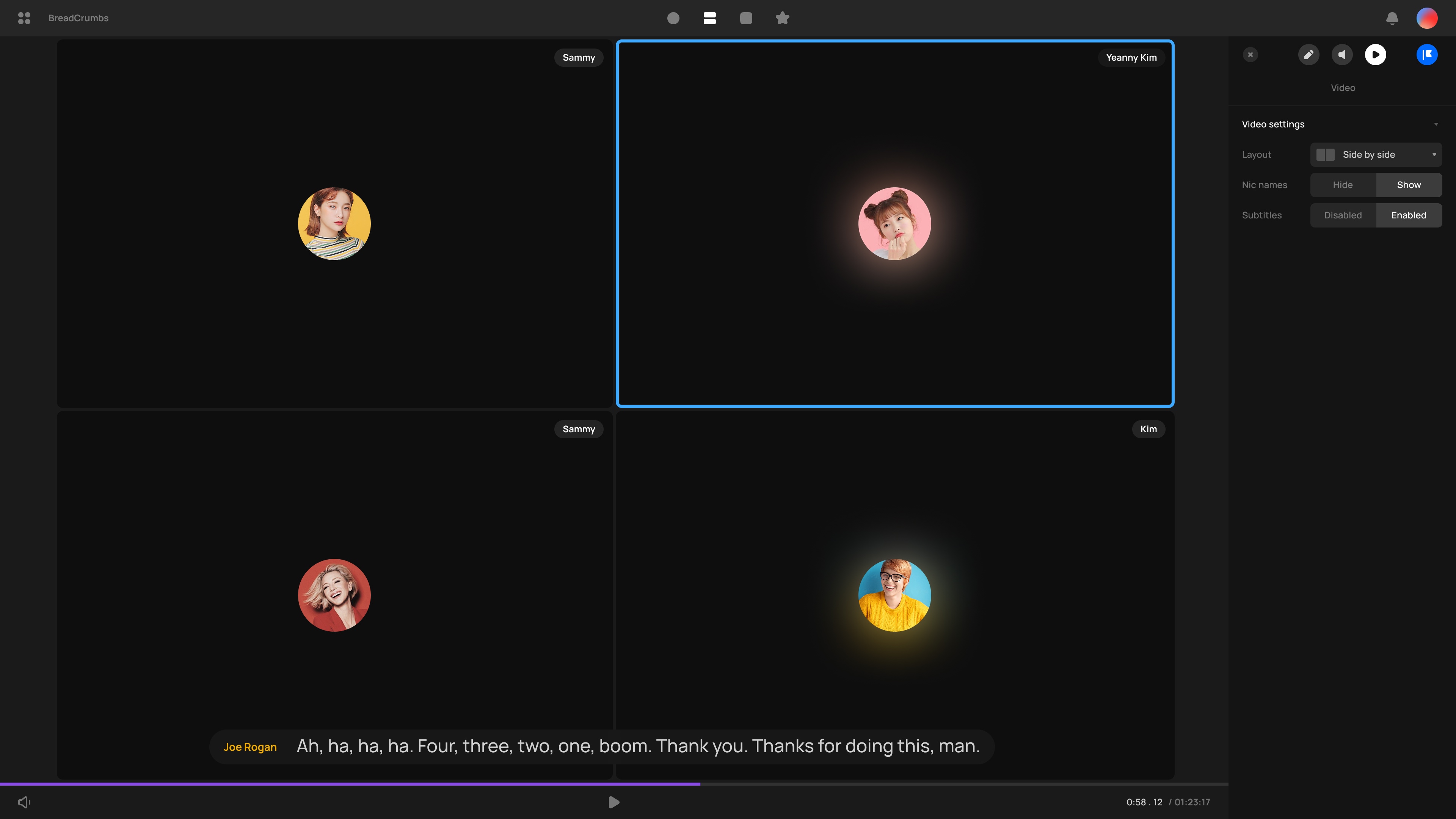The width and height of the screenshot is (1456, 819).
Task: Select the stacked rows layout icon
Action: click(x=709, y=18)
